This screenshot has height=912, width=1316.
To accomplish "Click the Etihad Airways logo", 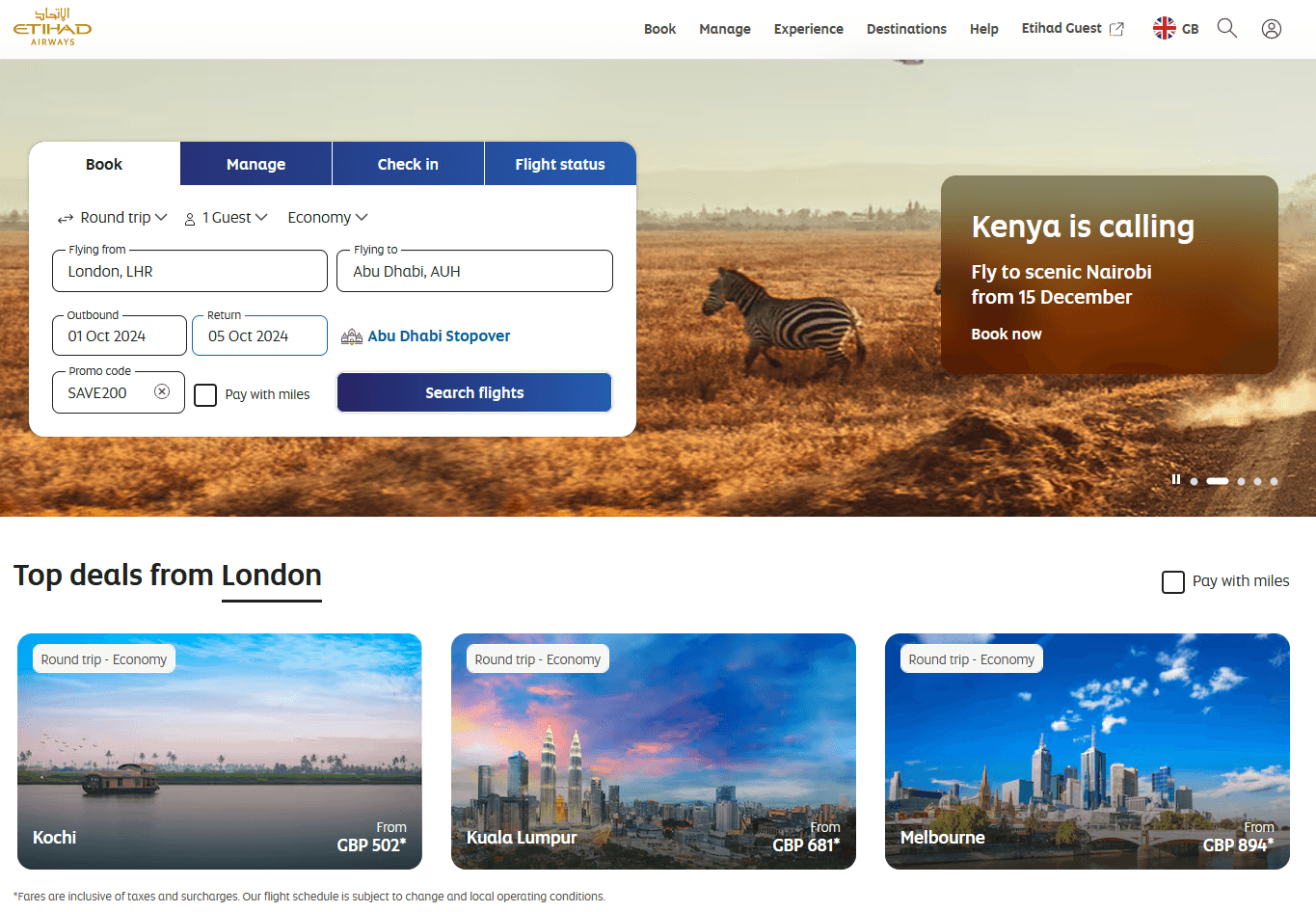I will [53, 27].
